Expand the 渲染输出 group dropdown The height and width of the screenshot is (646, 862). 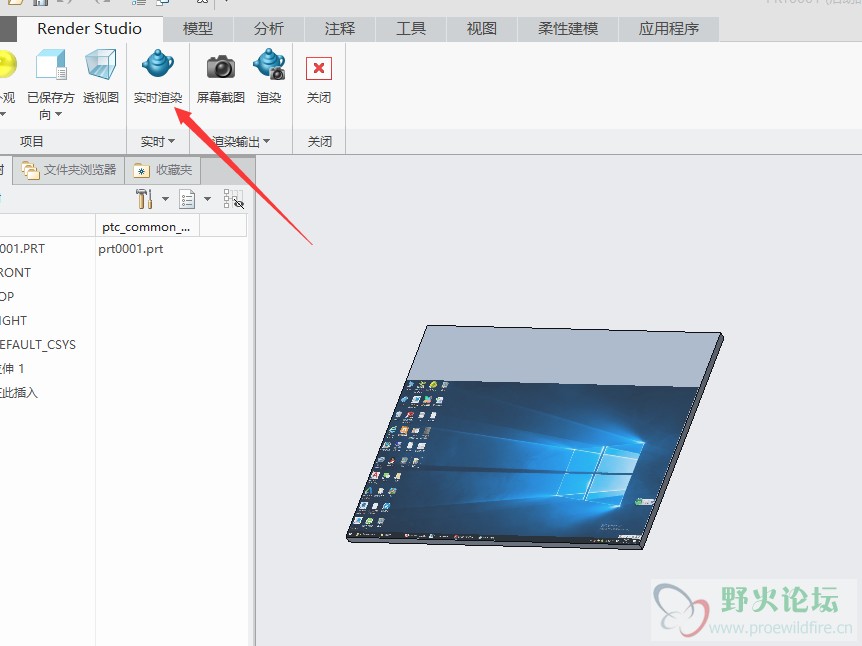coord(241,141)
